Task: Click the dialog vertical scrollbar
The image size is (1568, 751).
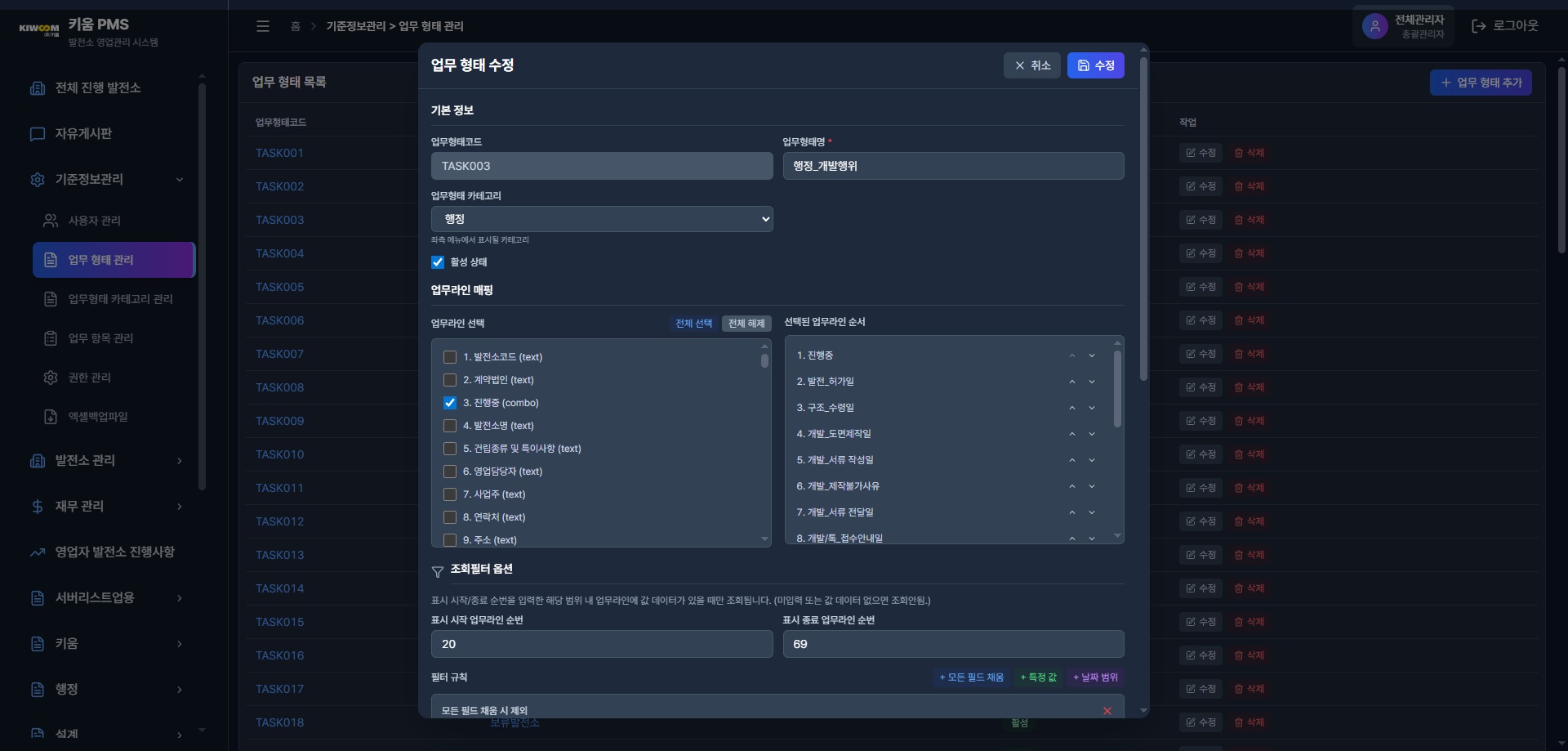Action: [1143, 219]
